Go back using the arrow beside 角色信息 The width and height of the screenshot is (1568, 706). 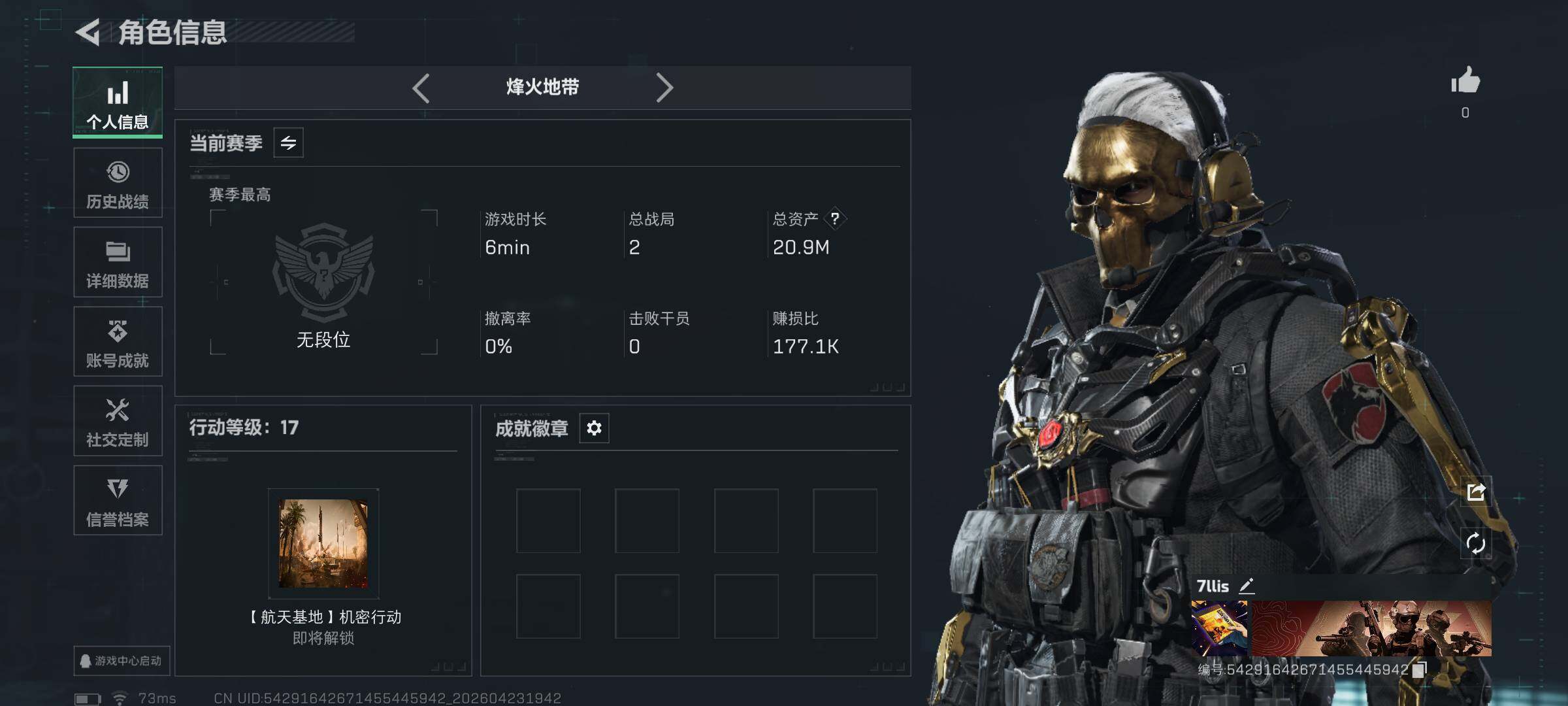coord(88,32)
